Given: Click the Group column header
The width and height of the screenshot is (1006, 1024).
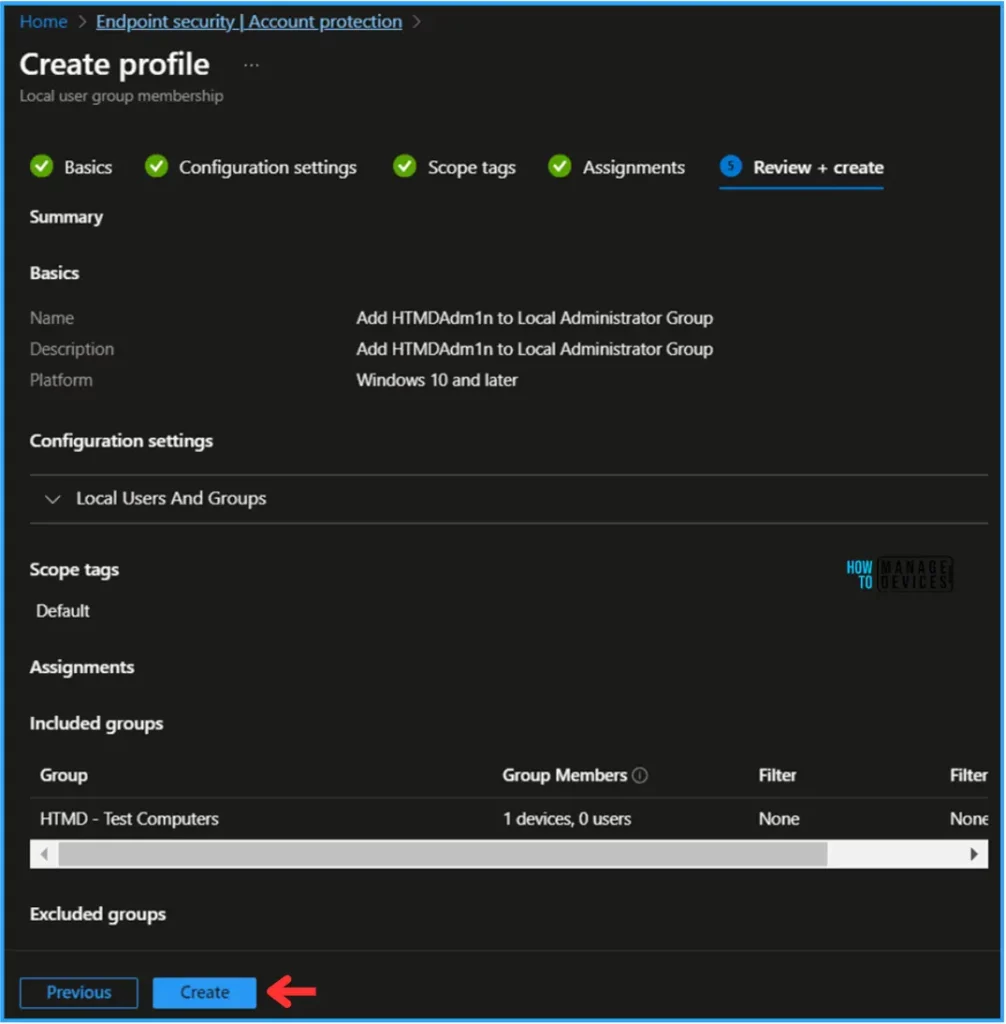Looking at the screenshot, I should 64,775.
